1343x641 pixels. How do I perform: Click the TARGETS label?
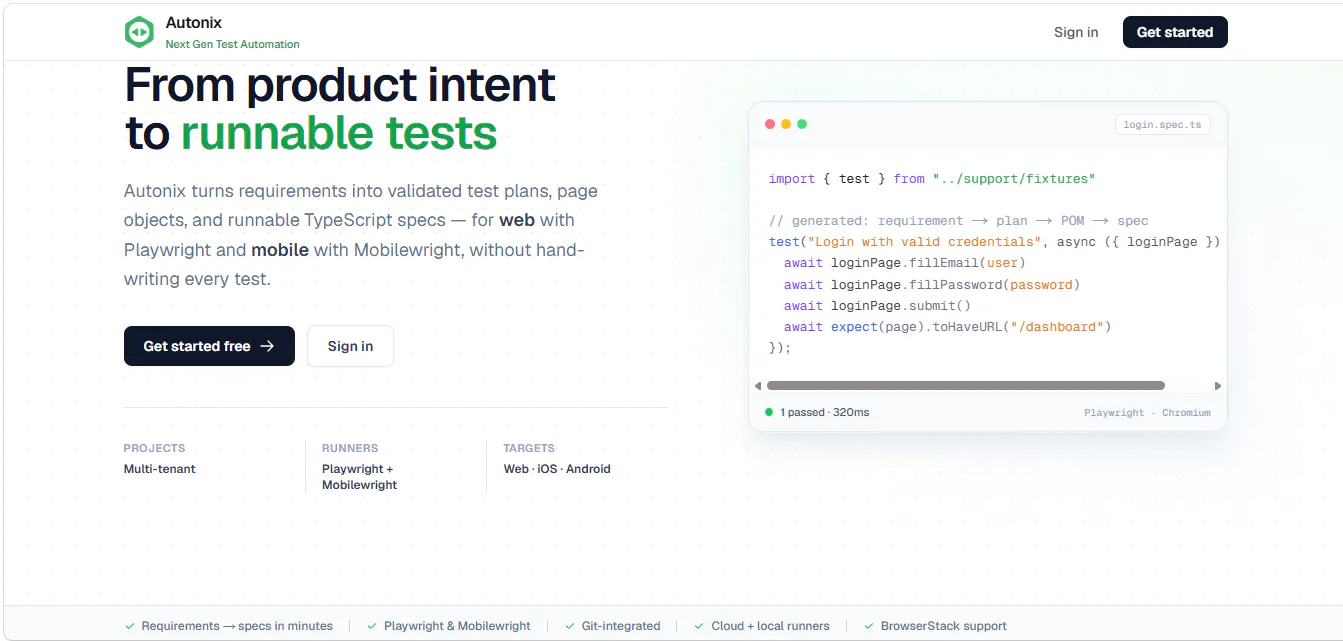point(529,448)
